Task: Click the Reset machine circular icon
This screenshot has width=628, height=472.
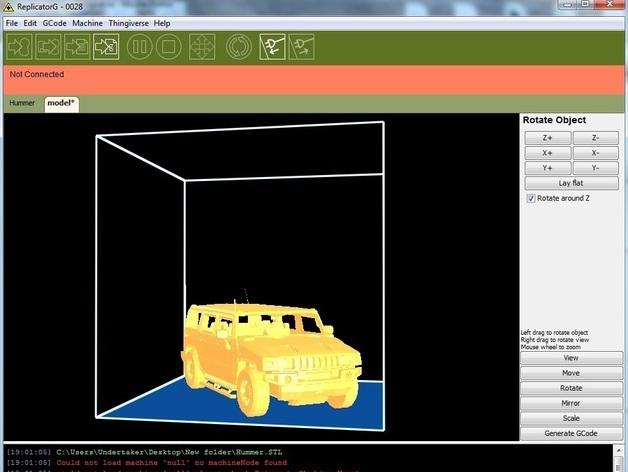Action: [239, 47]
